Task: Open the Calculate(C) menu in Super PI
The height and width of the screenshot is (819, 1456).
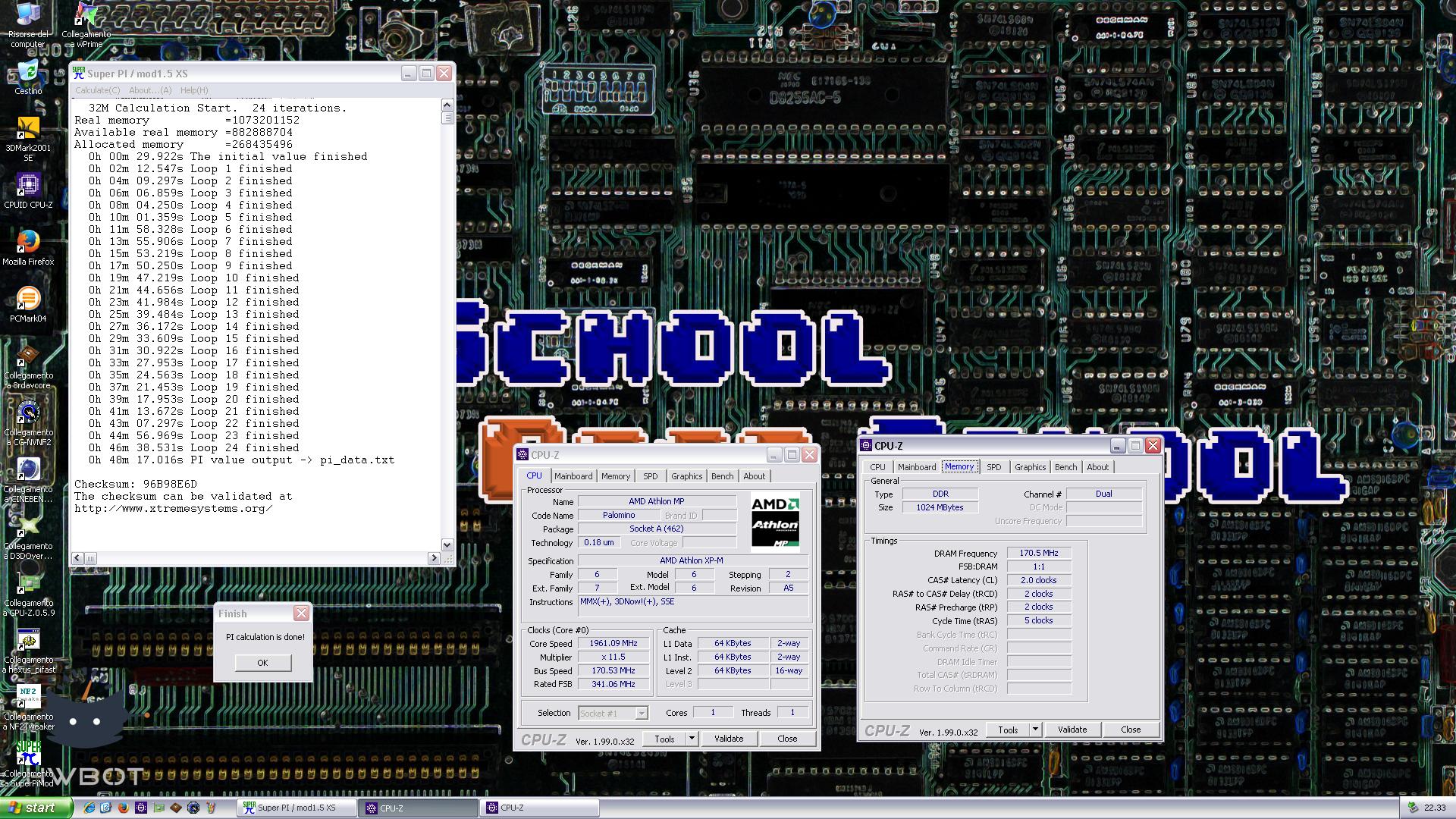Action: 97,90
